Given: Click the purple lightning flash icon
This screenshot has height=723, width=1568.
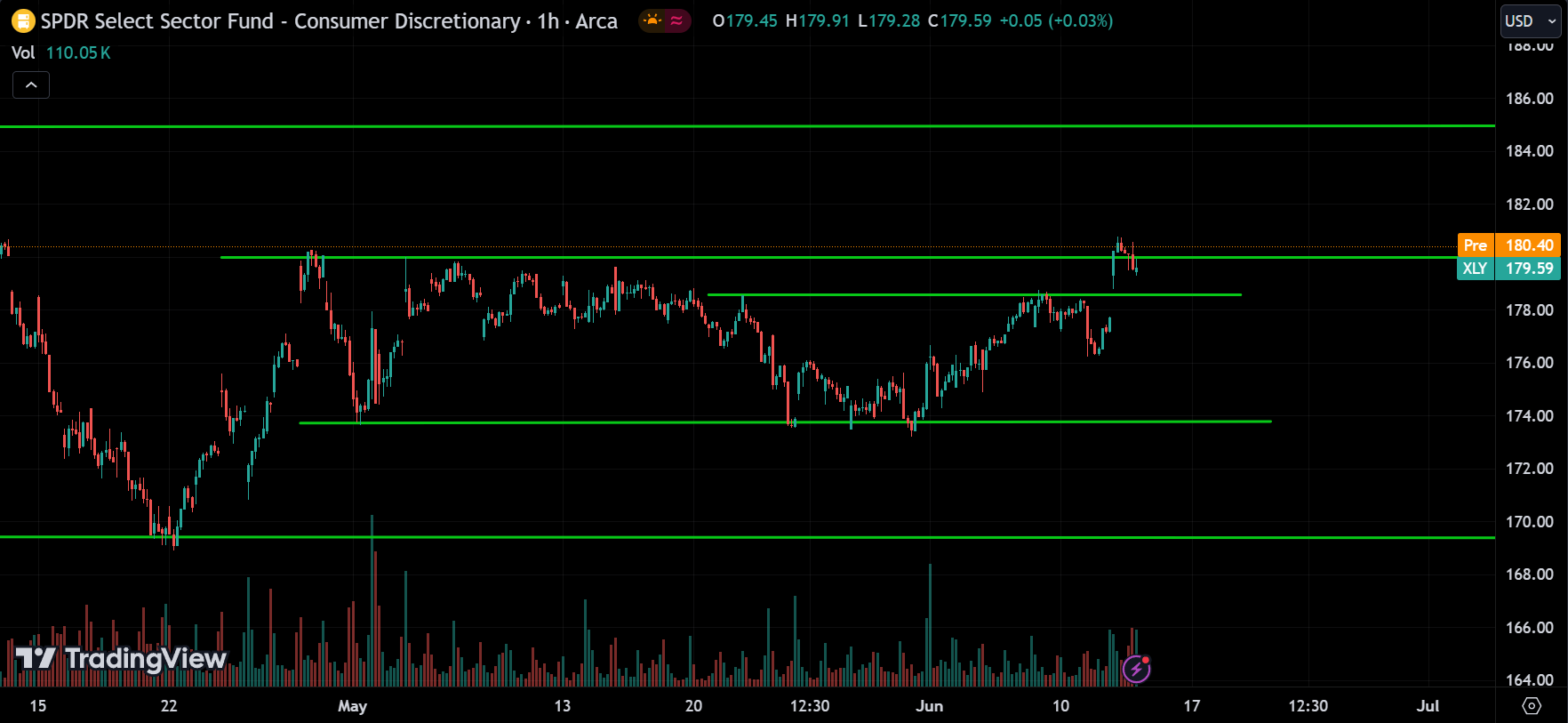Looking at the screenshot, I should point(1137,669).
